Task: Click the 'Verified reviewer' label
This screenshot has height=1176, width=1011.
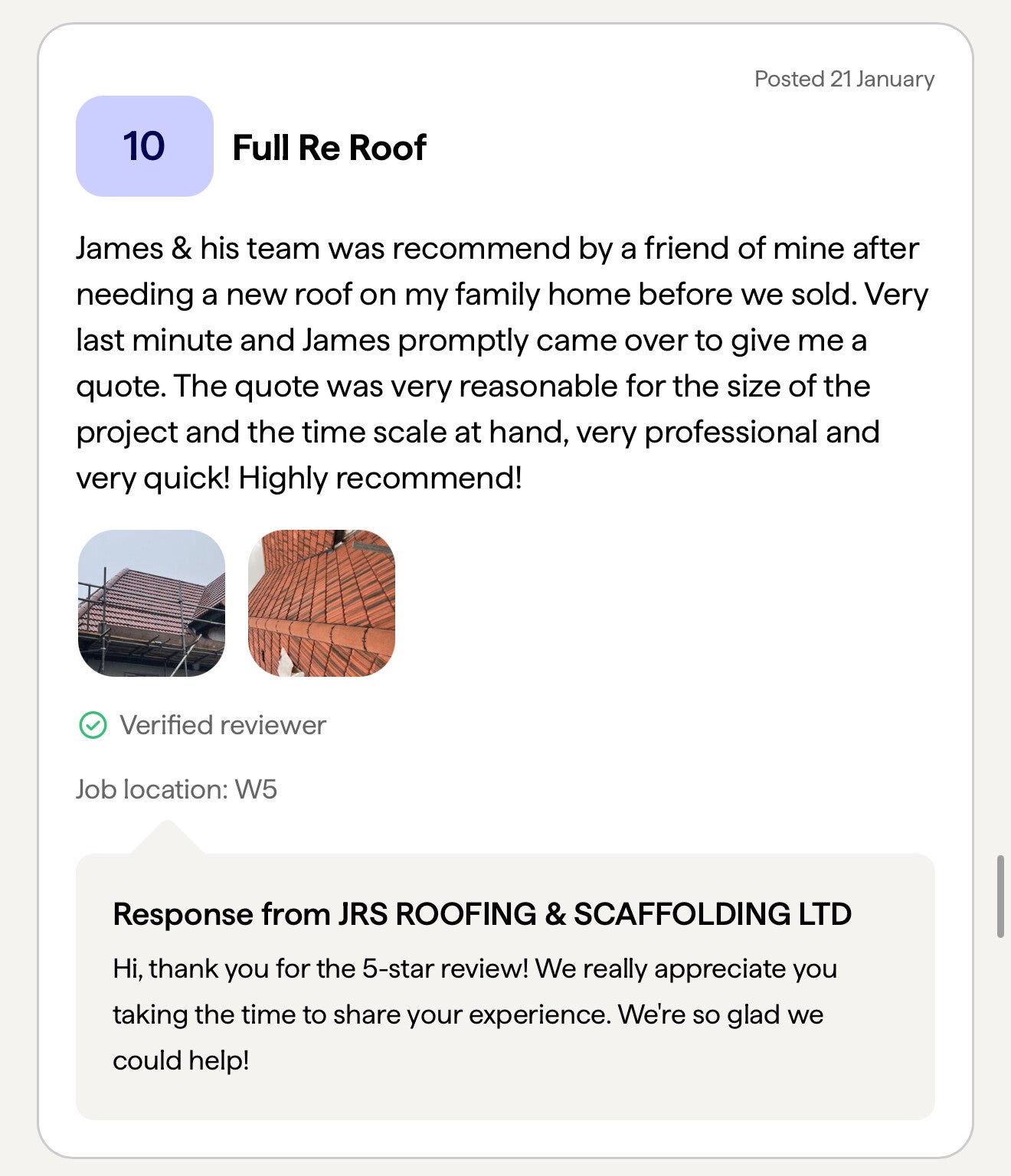Action: click(223, 725)
